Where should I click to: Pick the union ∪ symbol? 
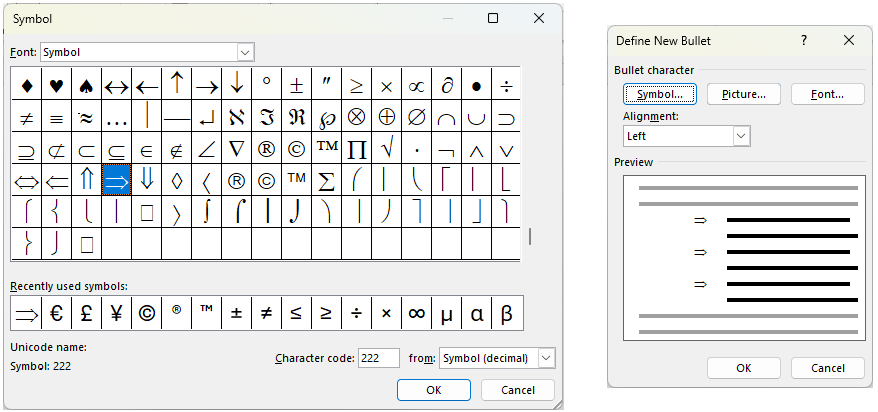476,116
